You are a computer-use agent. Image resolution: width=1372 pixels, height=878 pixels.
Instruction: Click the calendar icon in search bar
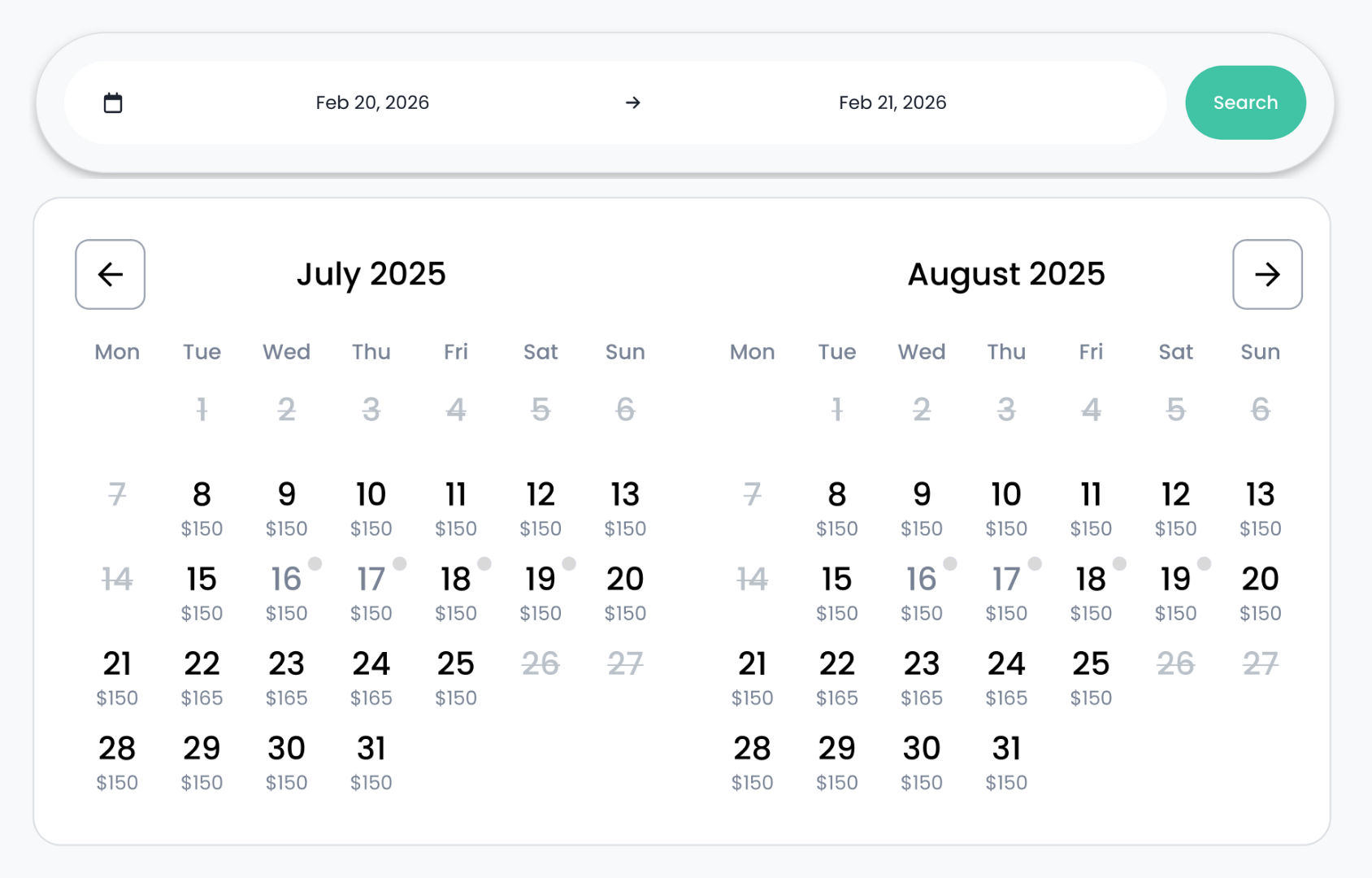(113, 103)
